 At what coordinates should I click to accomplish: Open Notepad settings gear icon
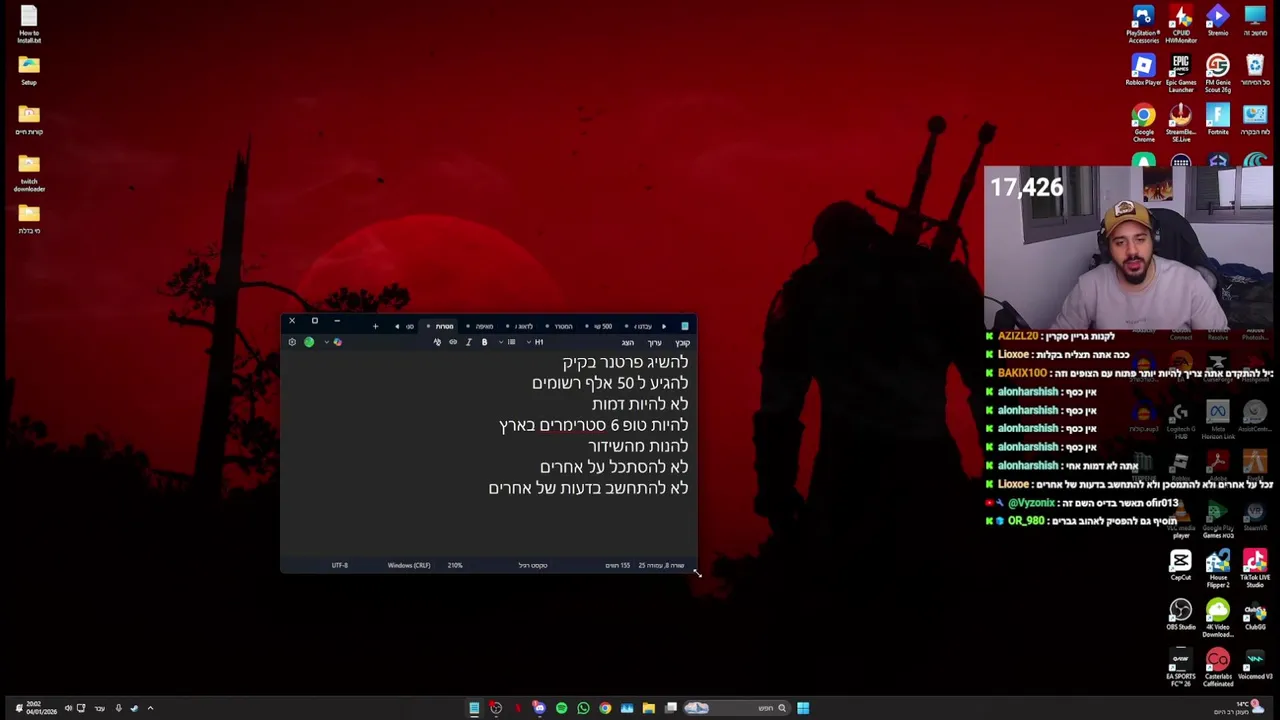click(x=292, y=342)
